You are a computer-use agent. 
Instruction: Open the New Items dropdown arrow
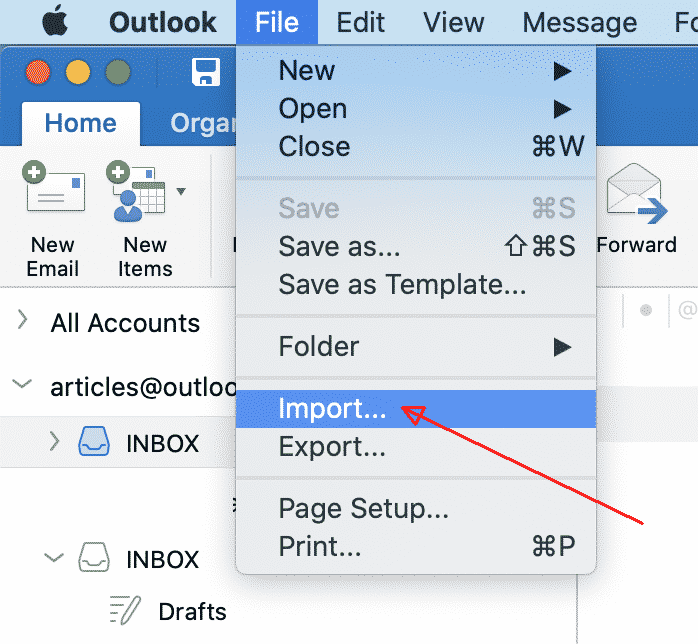(181, 191)
